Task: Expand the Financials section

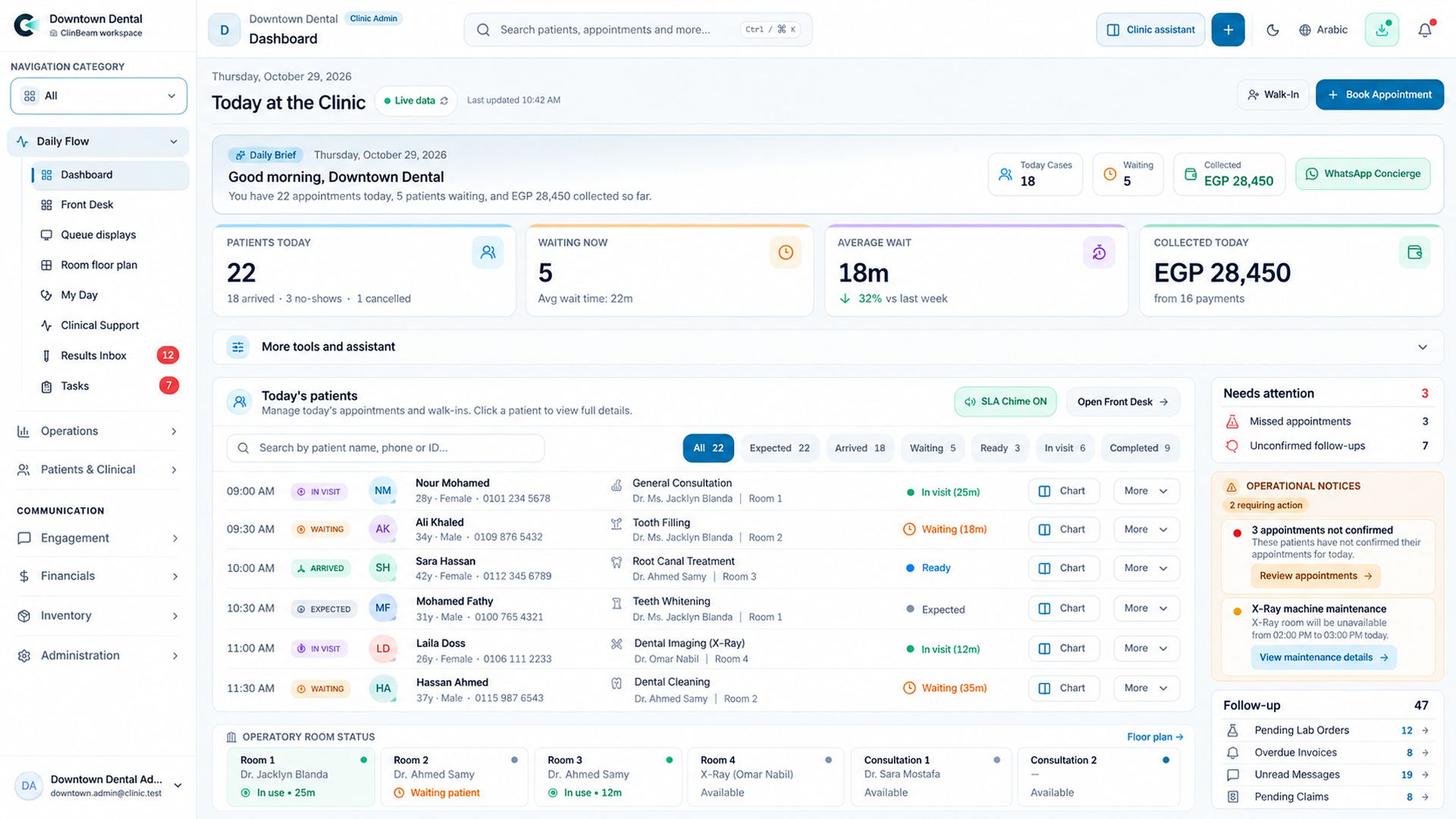Action: [x=98, y=576]
